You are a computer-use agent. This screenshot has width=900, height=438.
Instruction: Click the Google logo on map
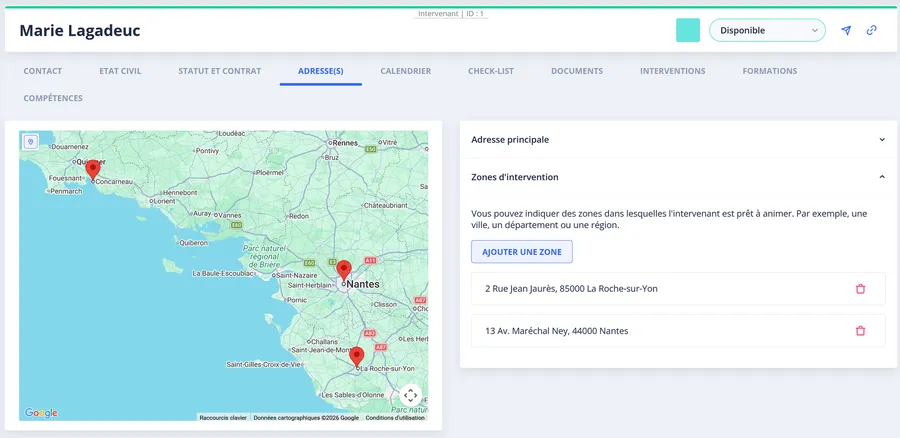41,413
